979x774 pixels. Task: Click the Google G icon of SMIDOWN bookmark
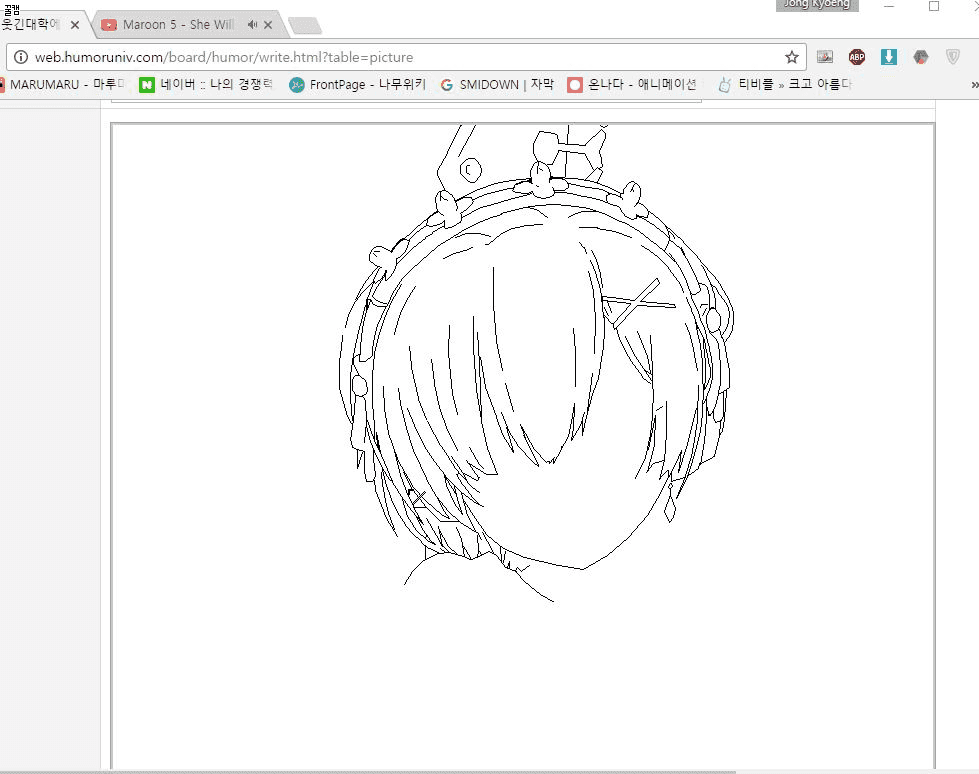[x=446, y=85]
